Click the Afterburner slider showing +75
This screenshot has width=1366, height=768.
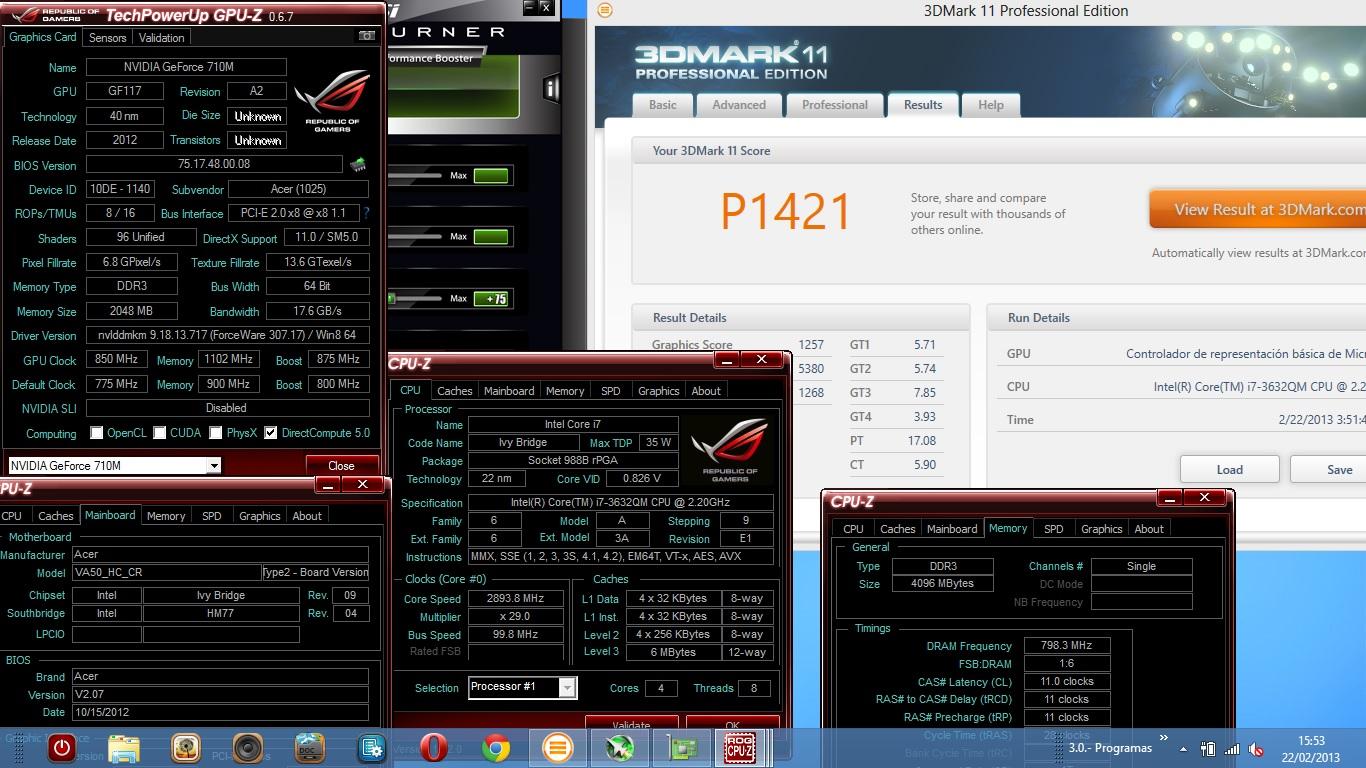click(415, 298)
